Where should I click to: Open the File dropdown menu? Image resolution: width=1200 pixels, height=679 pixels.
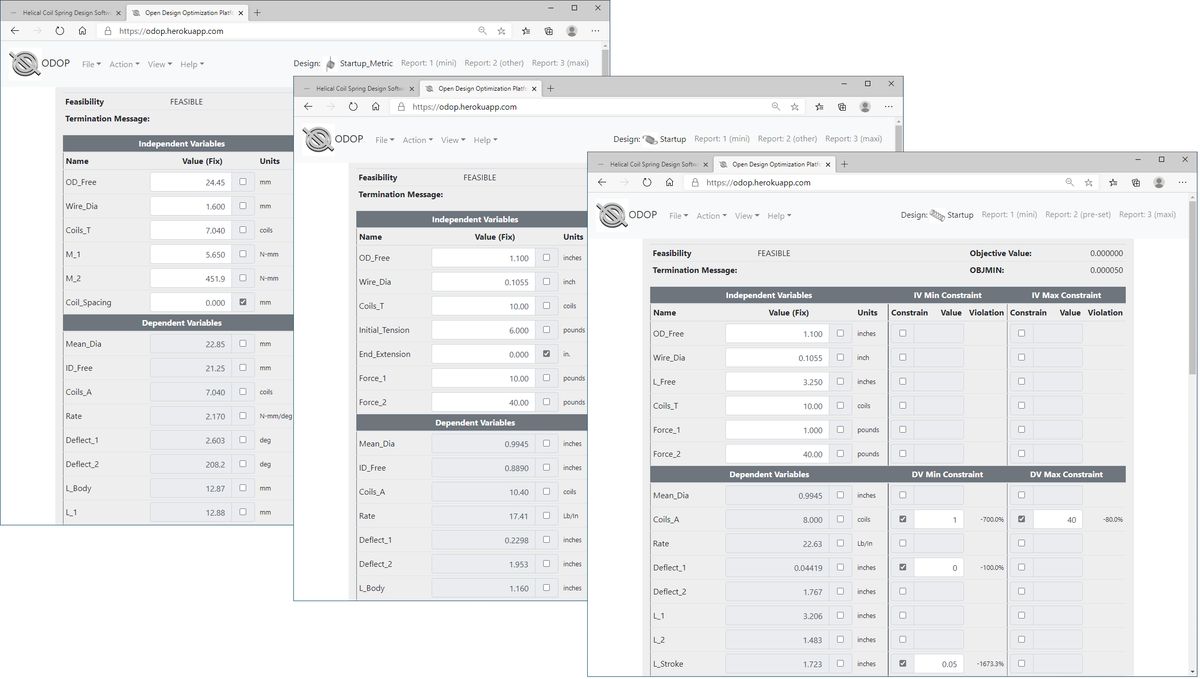point(679,215)
